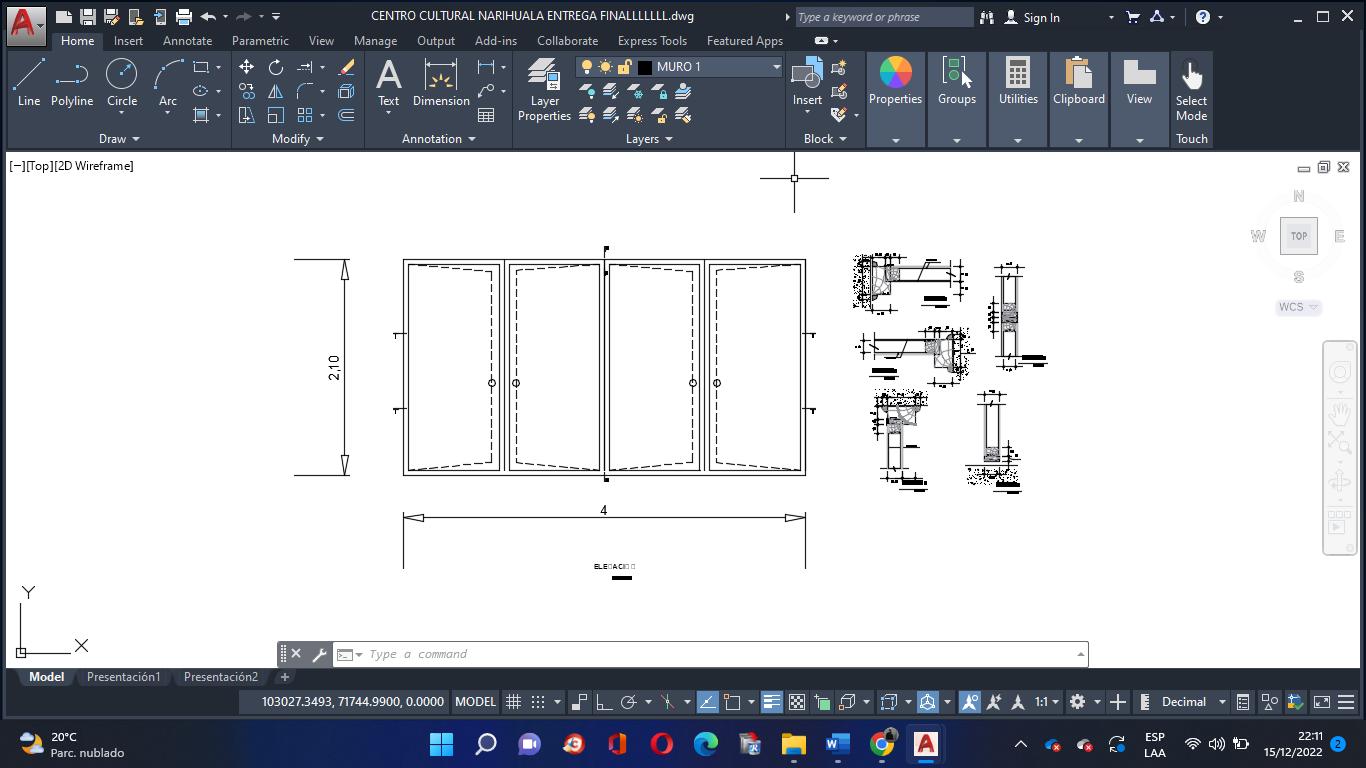Click the Rotate tool icon
The width and height of the screenshot is (1366, 768).
[275, 67]
